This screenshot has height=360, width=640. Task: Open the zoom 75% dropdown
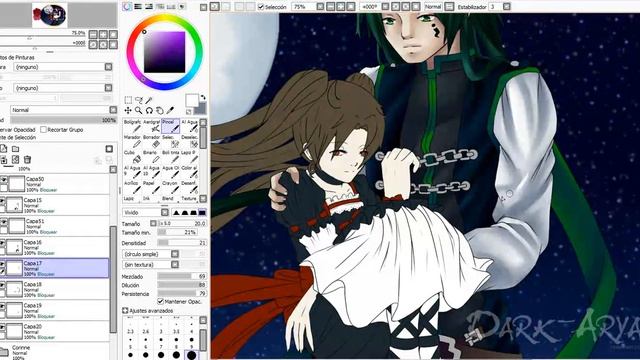pyautogui.click(x=320, y=7)
